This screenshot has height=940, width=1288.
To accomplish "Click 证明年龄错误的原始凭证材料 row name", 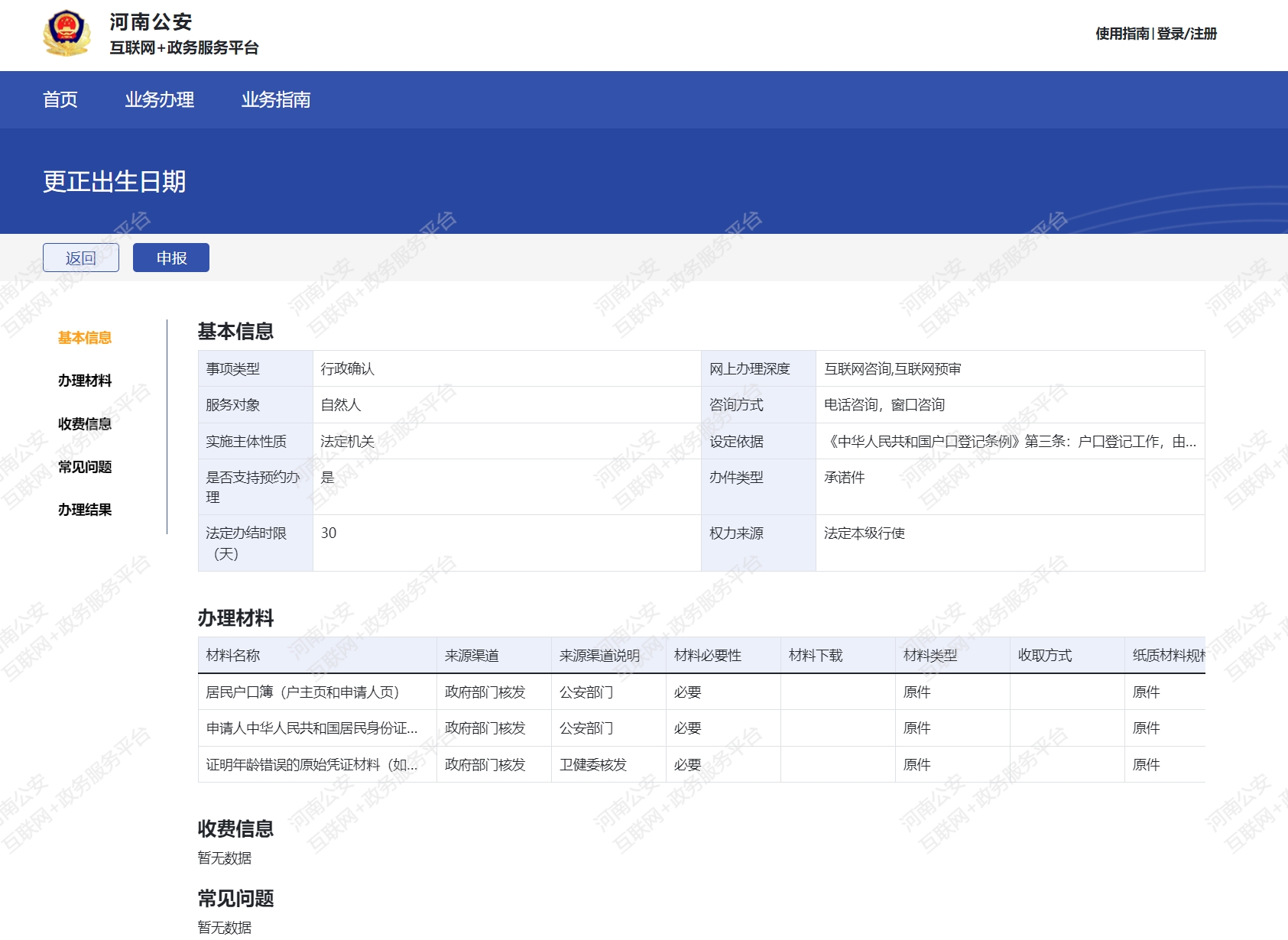I will tap(312, 765).
